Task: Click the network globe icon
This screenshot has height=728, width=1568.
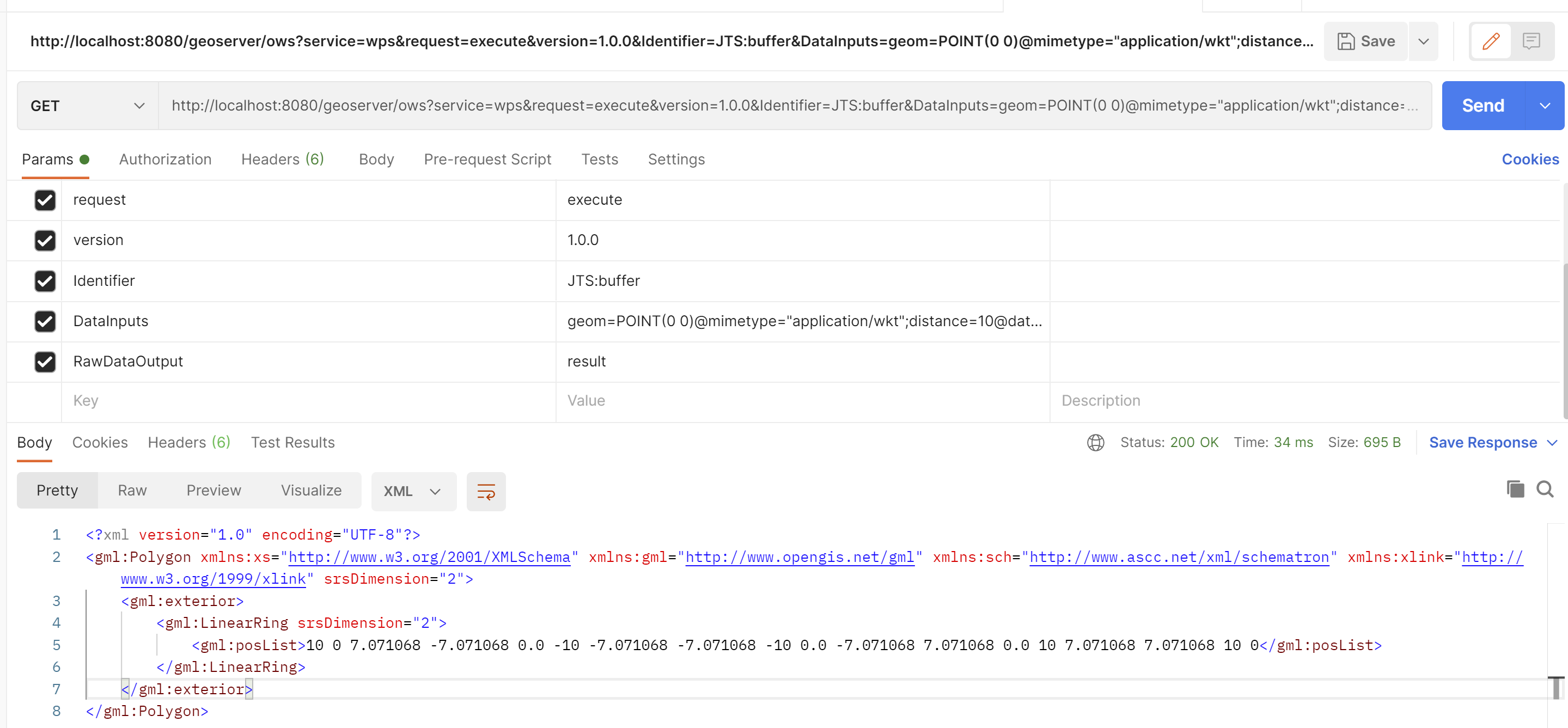Action: tap(1095, 443)
